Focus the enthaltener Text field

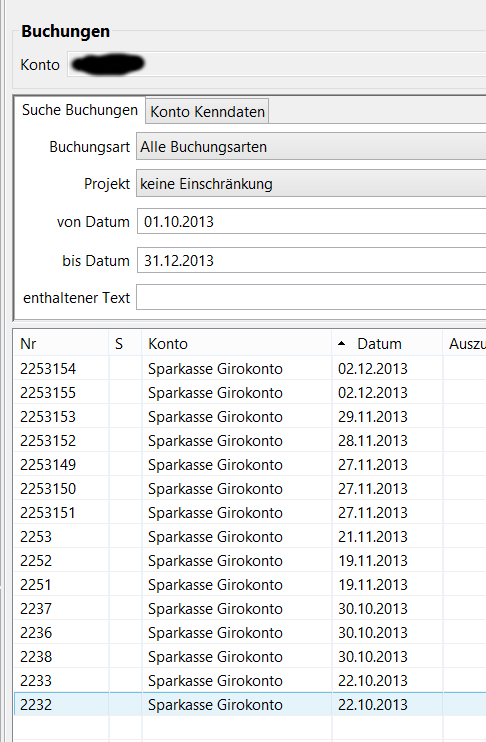click(311, 298)
